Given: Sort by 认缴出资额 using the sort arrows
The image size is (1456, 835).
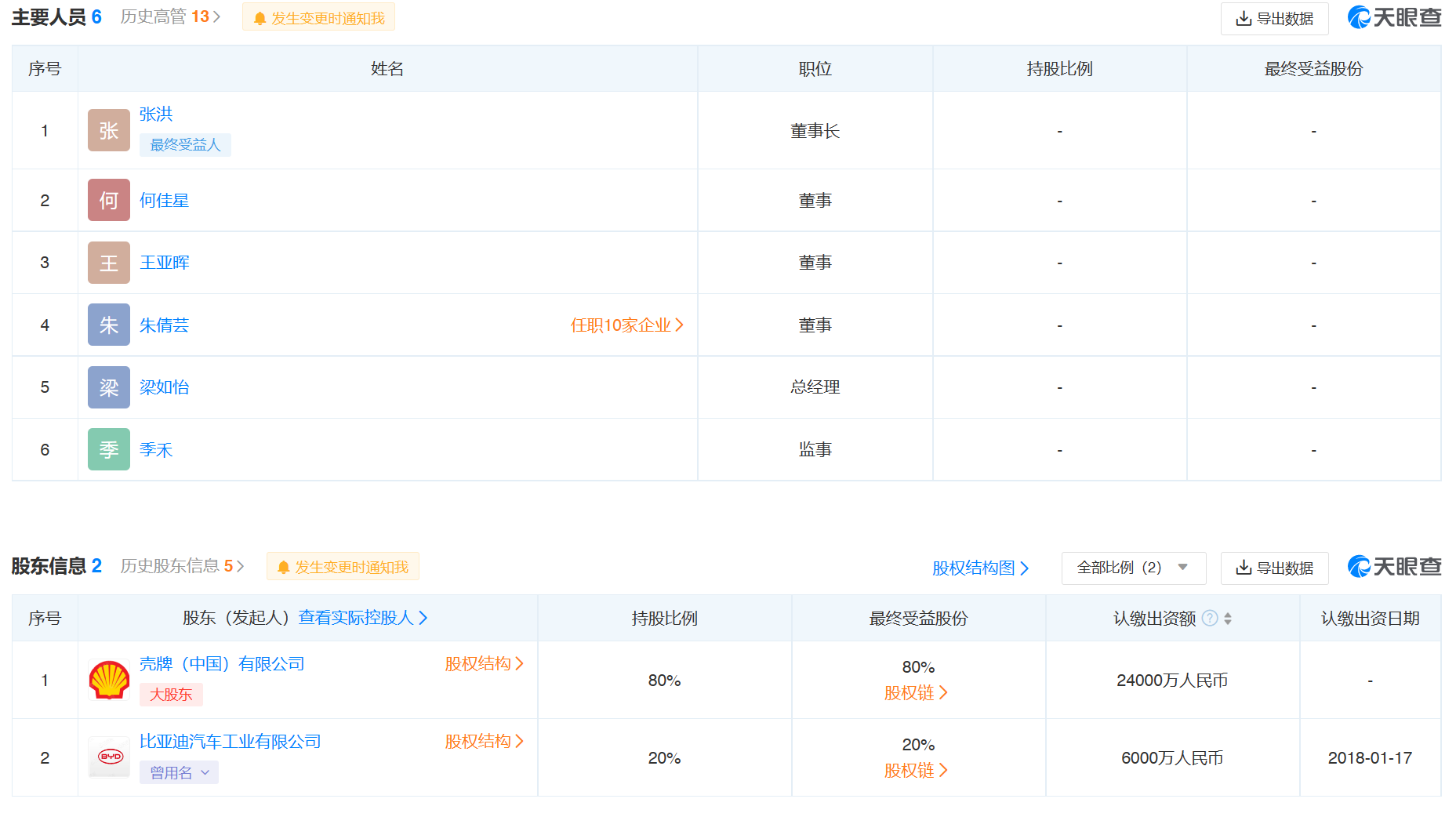Looking at the screenshot, I should (1228, 618).
